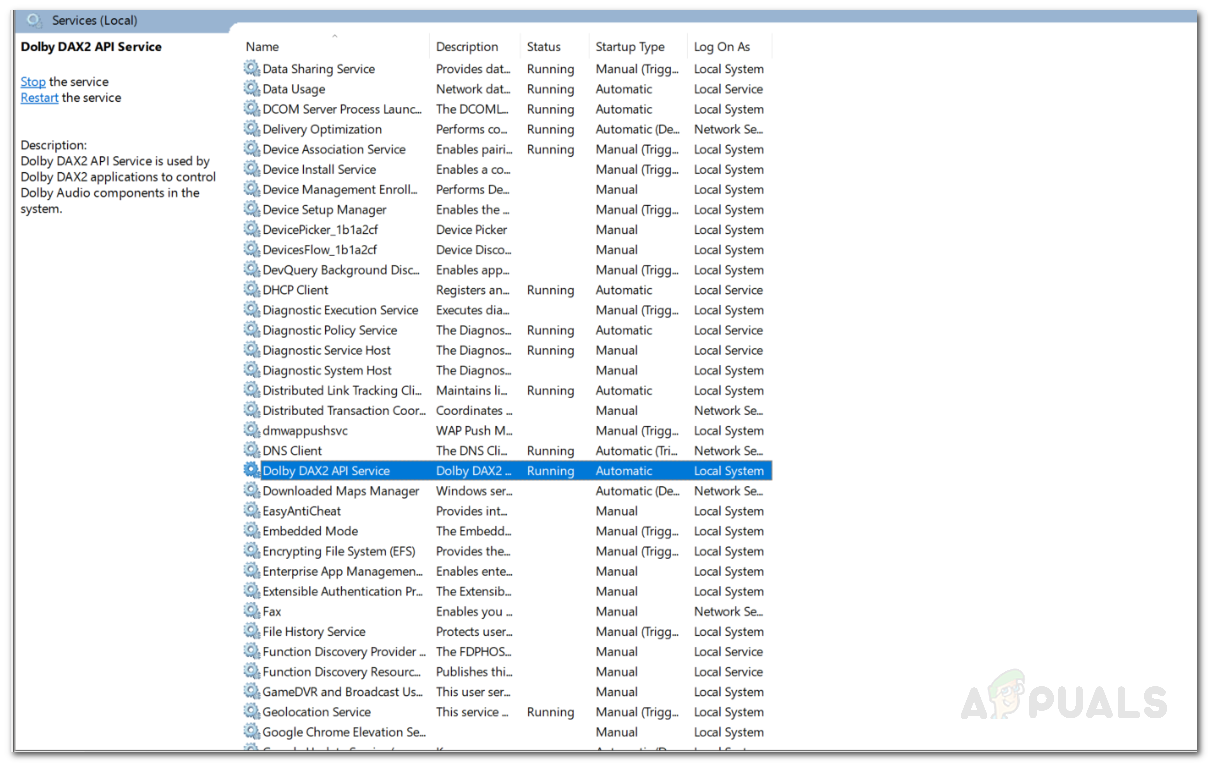
Task: Click 'Windows ser...' description of Downloaded Maps Manager
Action: pyautogui.click(x=474, y=491)
